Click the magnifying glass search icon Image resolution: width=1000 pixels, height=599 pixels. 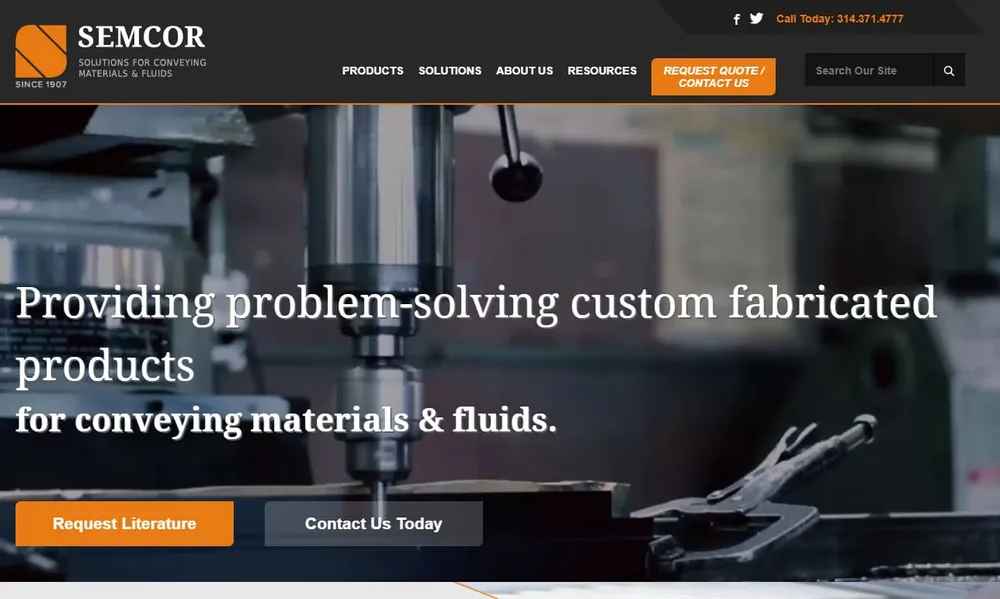point(949,71)
